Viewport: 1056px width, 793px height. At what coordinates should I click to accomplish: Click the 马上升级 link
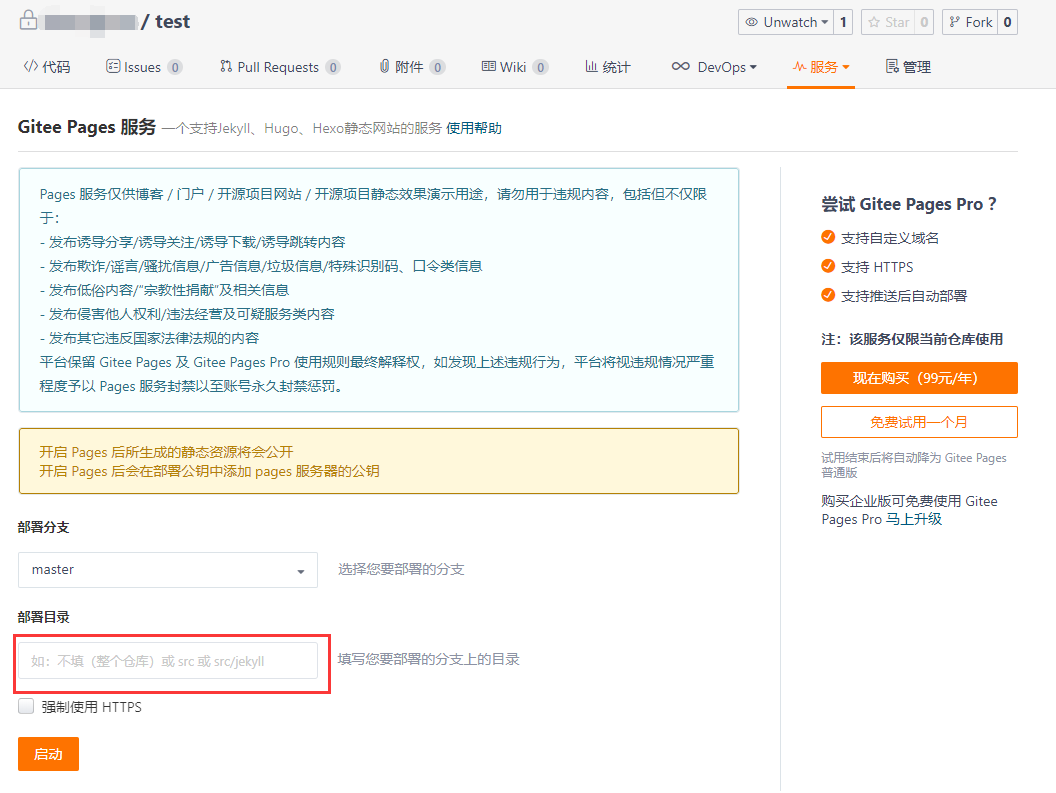[914, 519]
